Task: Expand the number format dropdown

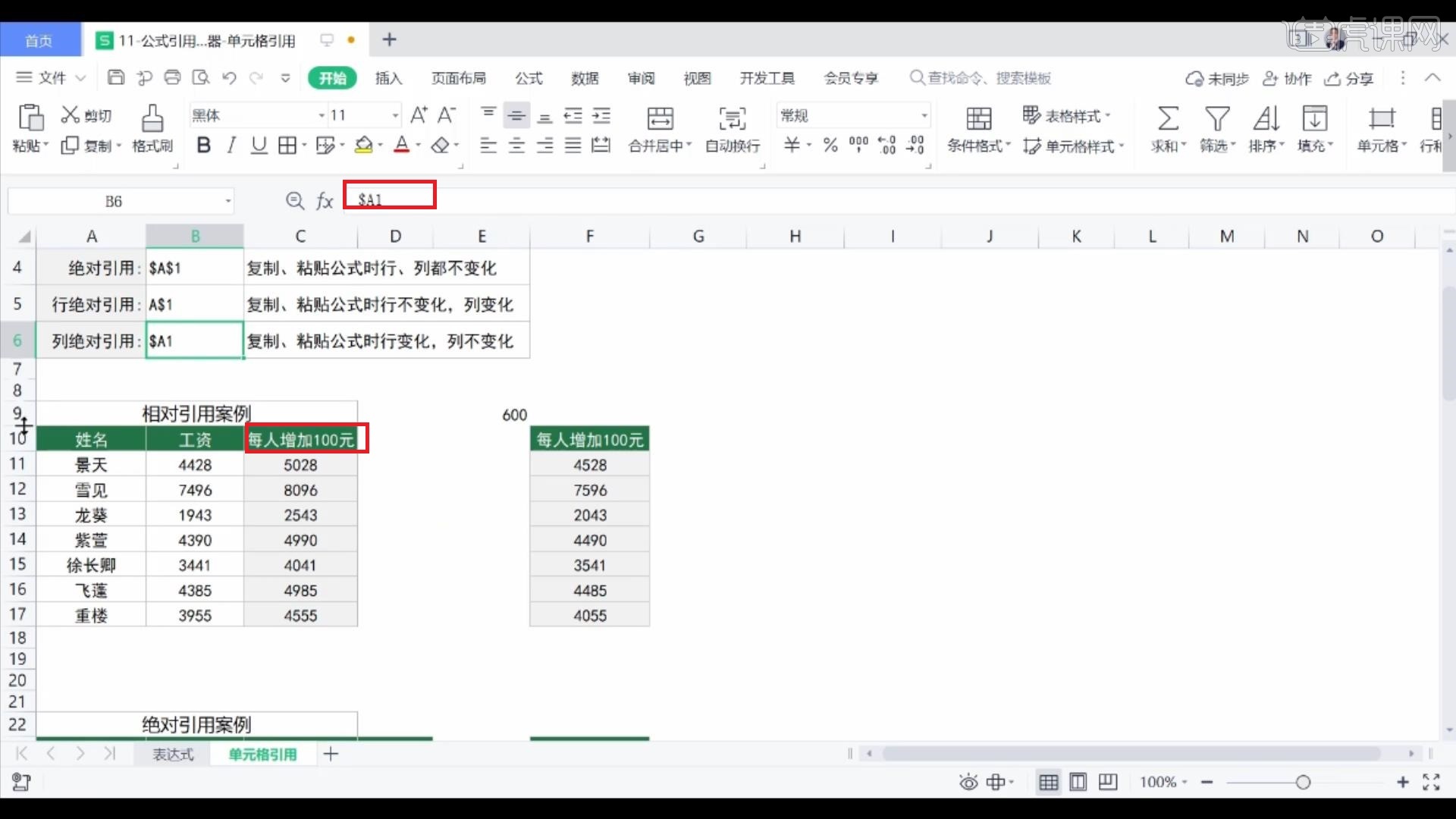Action: point(924,115)
